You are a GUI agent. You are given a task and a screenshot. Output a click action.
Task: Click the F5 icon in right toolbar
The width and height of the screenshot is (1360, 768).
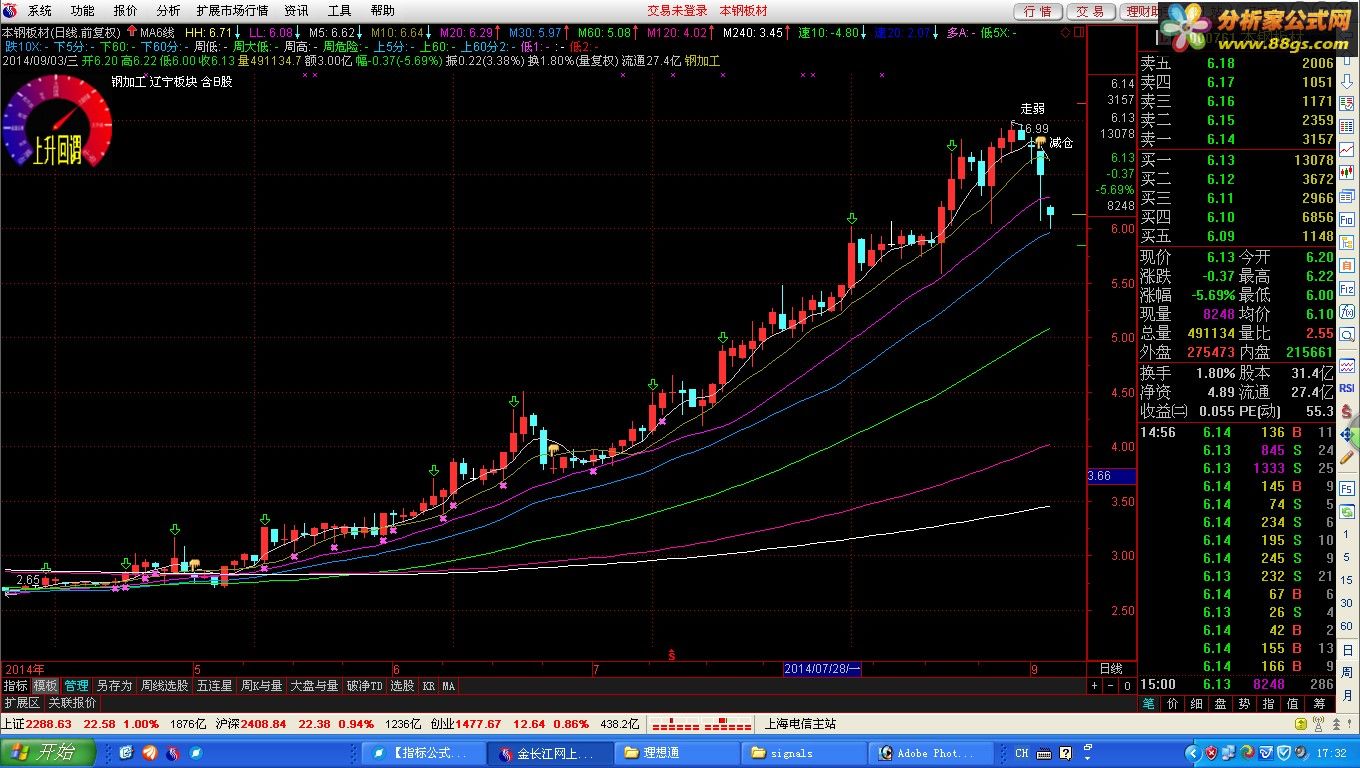pos(1346,488)
